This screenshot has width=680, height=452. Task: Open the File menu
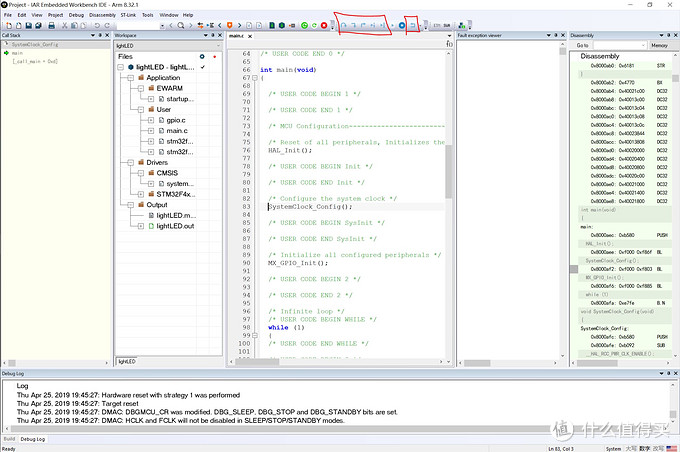[8, 15]
